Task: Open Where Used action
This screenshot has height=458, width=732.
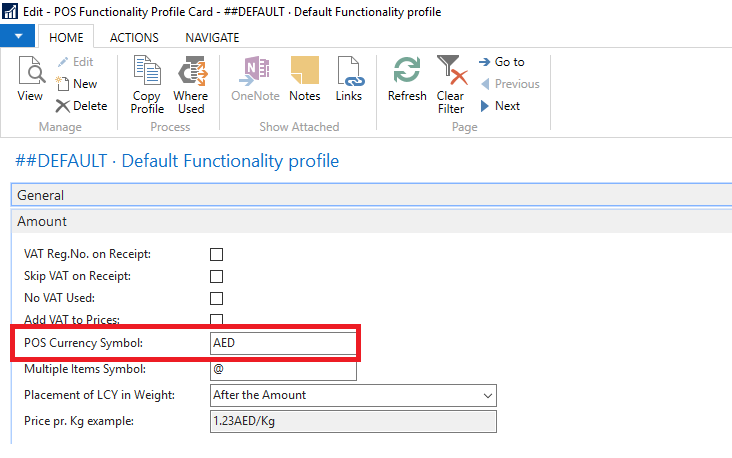Action: 191,85
